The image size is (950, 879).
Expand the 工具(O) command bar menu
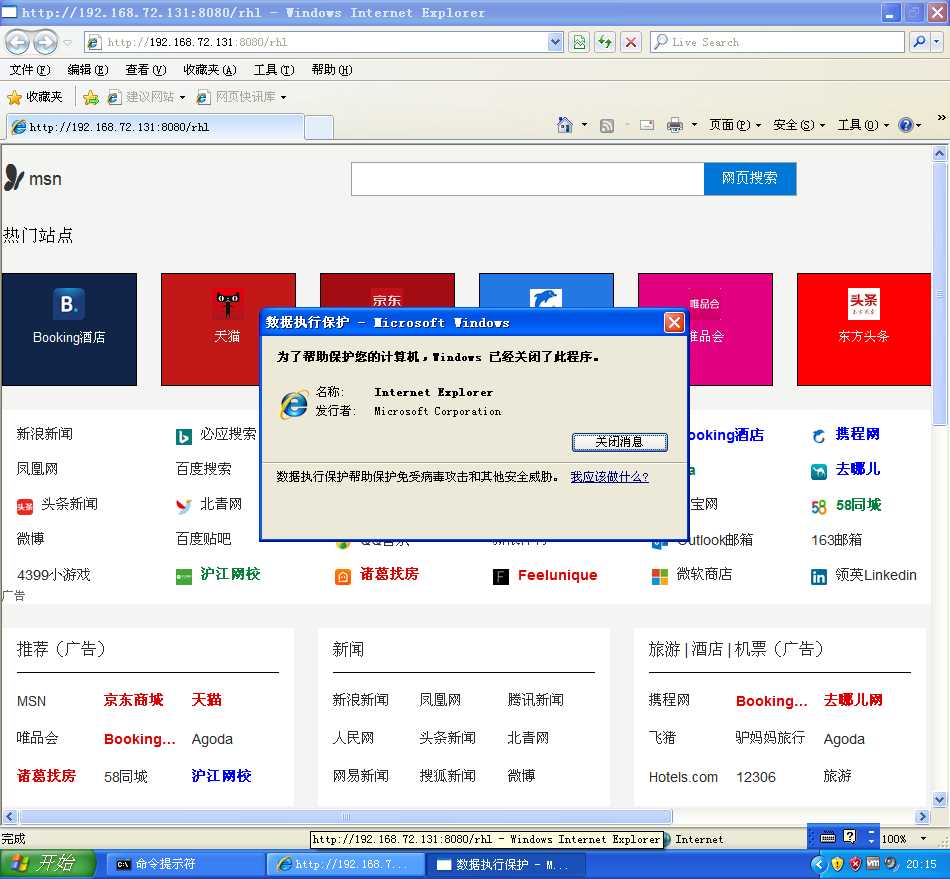pos(863,125)
